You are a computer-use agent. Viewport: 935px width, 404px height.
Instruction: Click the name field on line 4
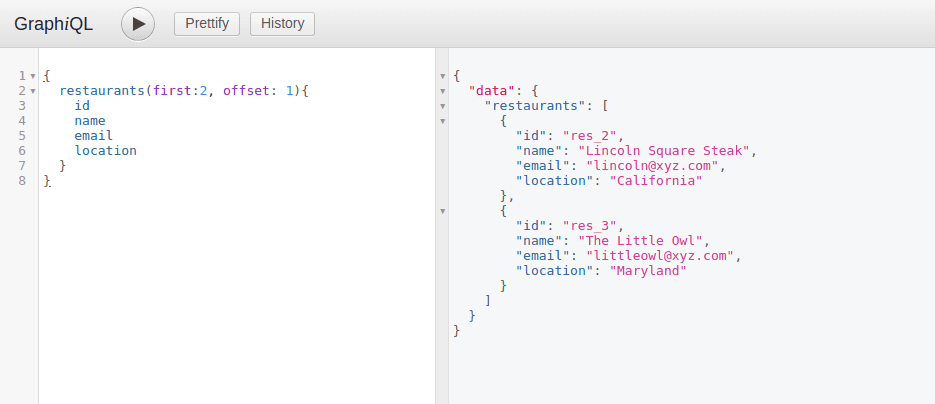click(90, 121)
